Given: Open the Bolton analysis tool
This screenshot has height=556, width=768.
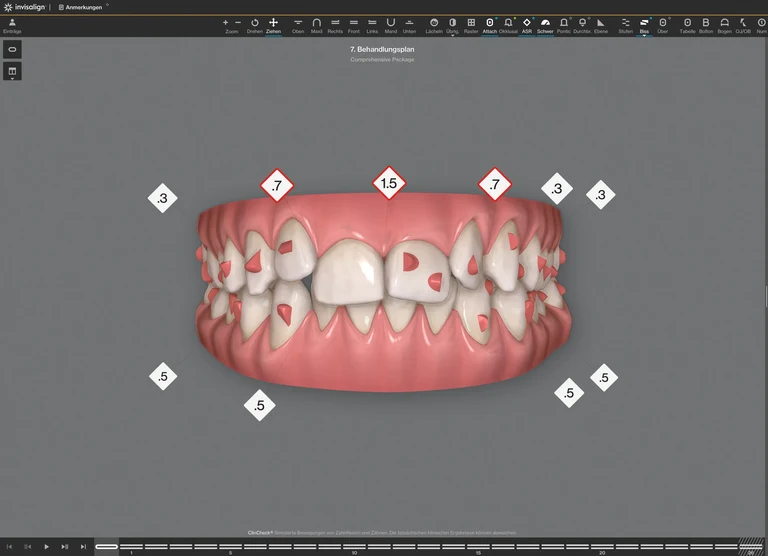Looking at the screenshot, I should pos(706,22).
